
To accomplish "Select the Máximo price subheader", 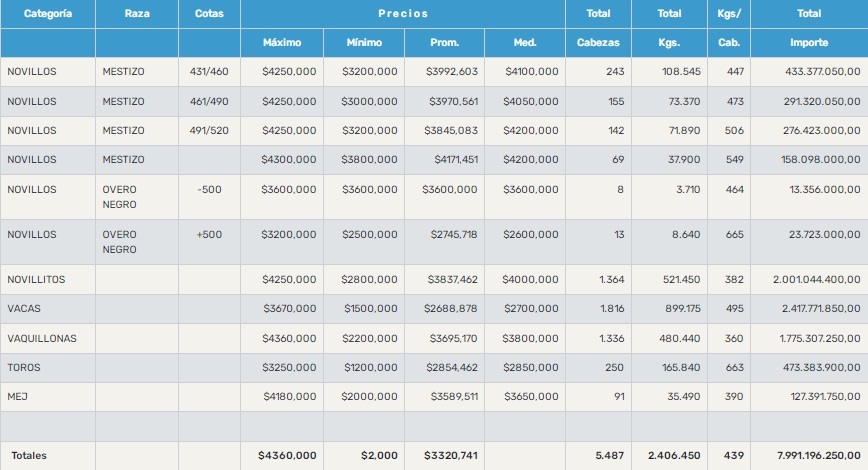I will click(282, 43).
